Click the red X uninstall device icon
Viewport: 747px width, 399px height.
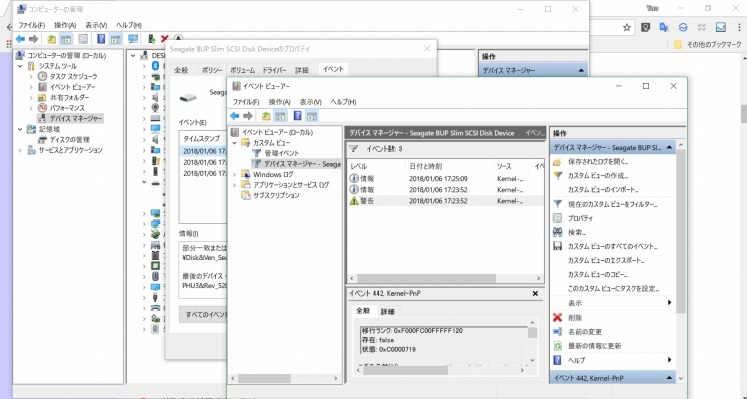[165, 39]
